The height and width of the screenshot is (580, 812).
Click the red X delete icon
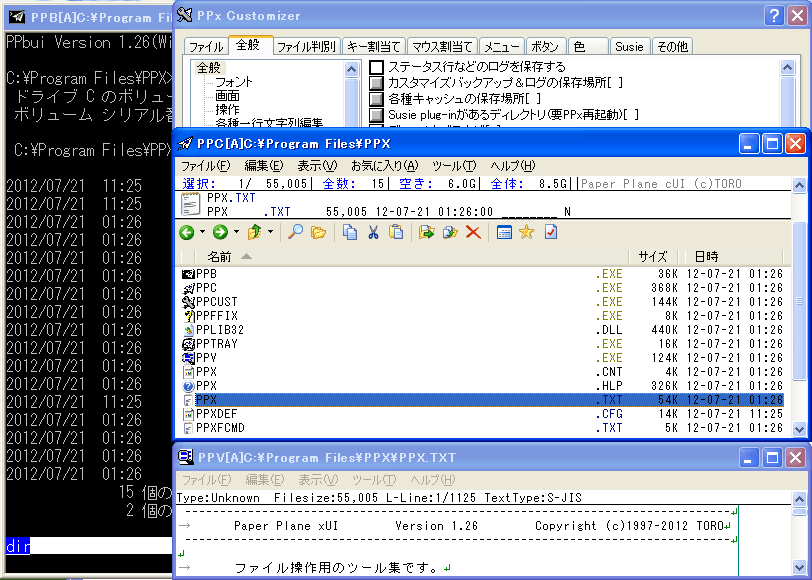472,231
